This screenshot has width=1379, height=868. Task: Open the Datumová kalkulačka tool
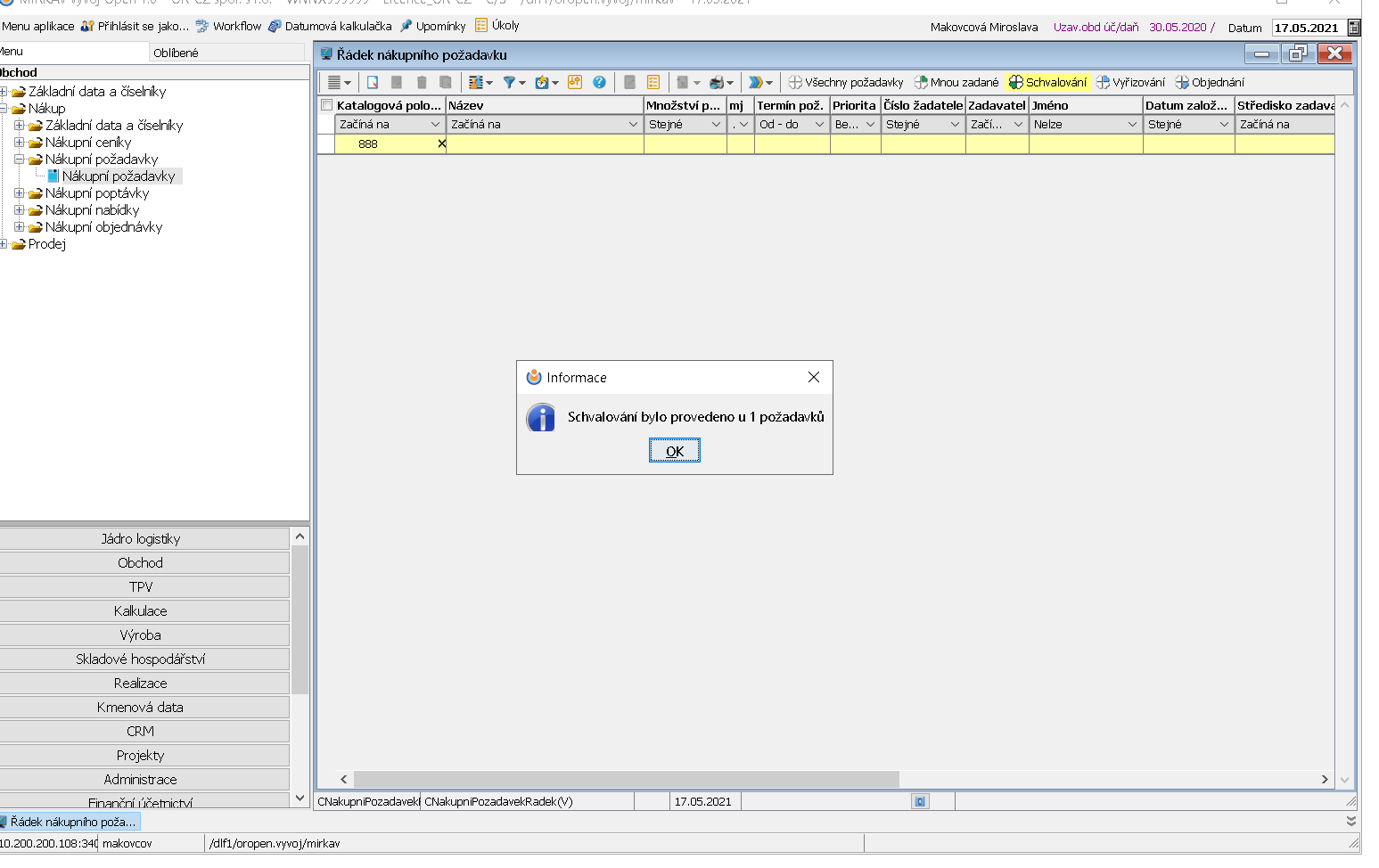pyautogui.click(x=331, y=26)
